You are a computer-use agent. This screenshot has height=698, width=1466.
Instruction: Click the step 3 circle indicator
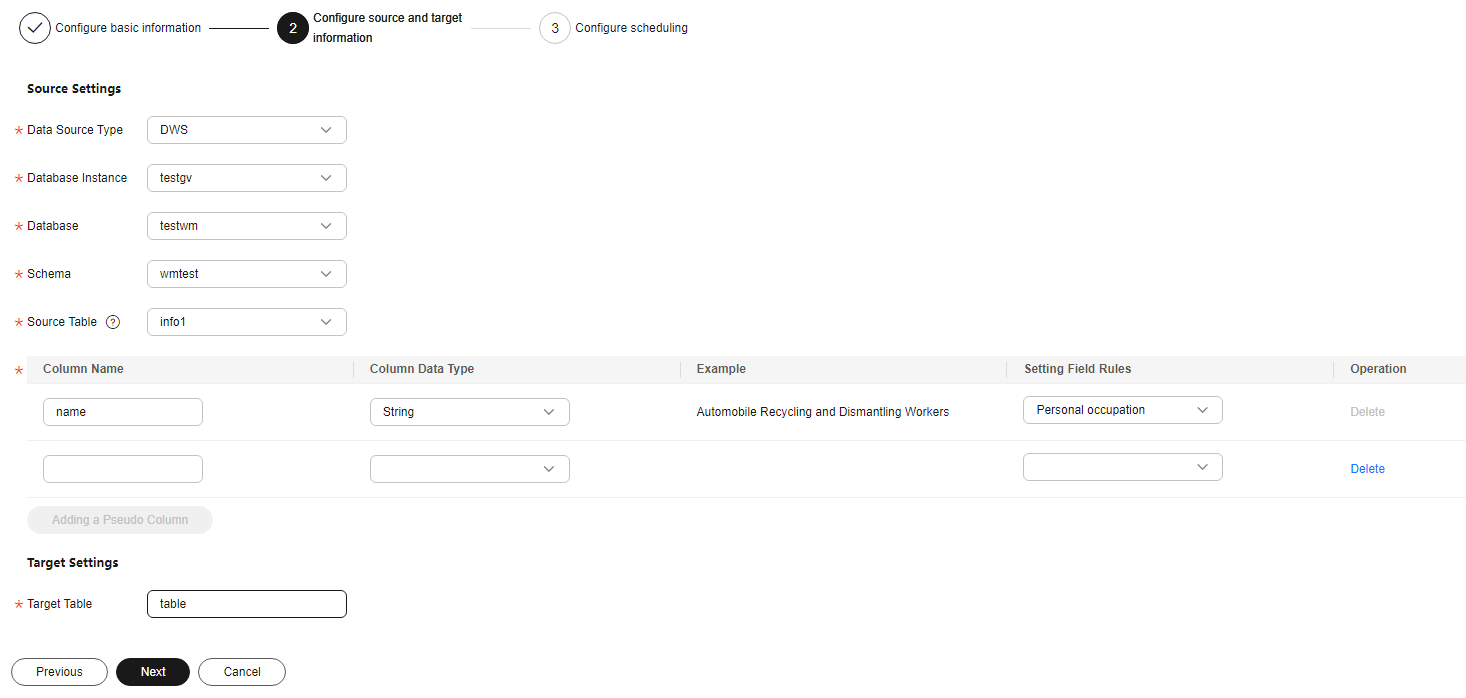click(555, 28)
